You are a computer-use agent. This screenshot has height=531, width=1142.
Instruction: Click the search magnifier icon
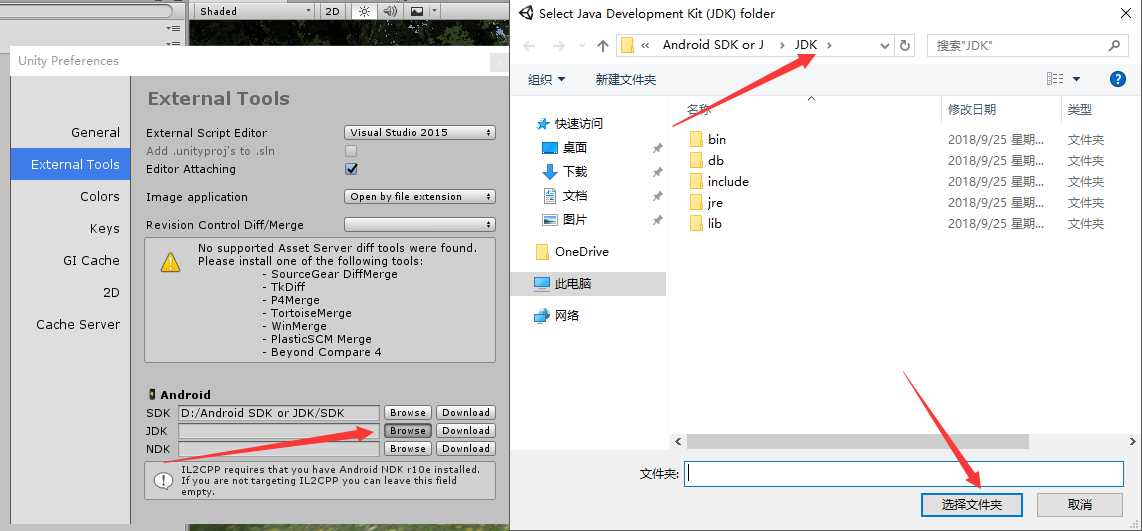point(1114,45)
